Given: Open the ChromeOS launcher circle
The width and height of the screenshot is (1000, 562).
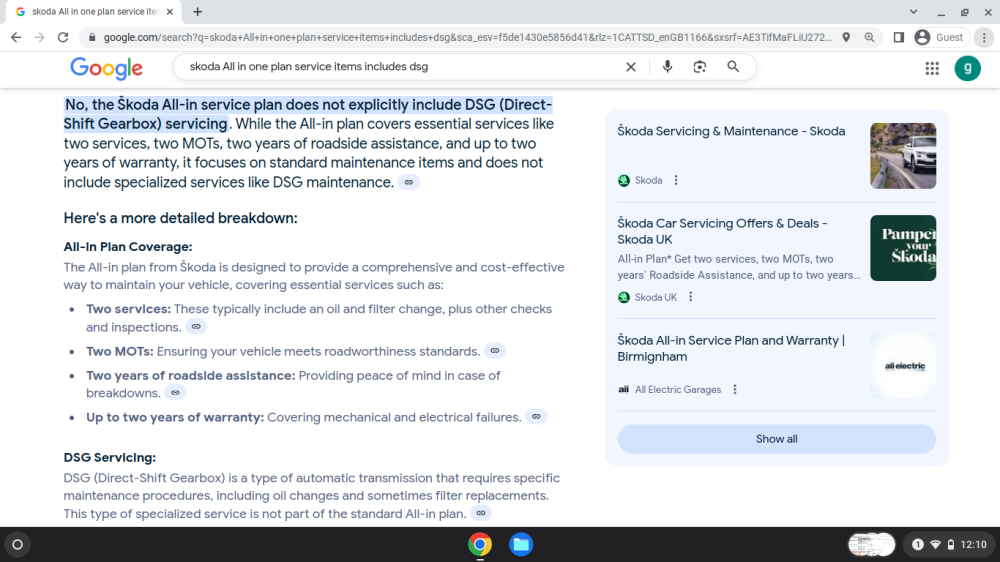Looking at the screenshot, I should pyautogui.click(x=18, y=545).
